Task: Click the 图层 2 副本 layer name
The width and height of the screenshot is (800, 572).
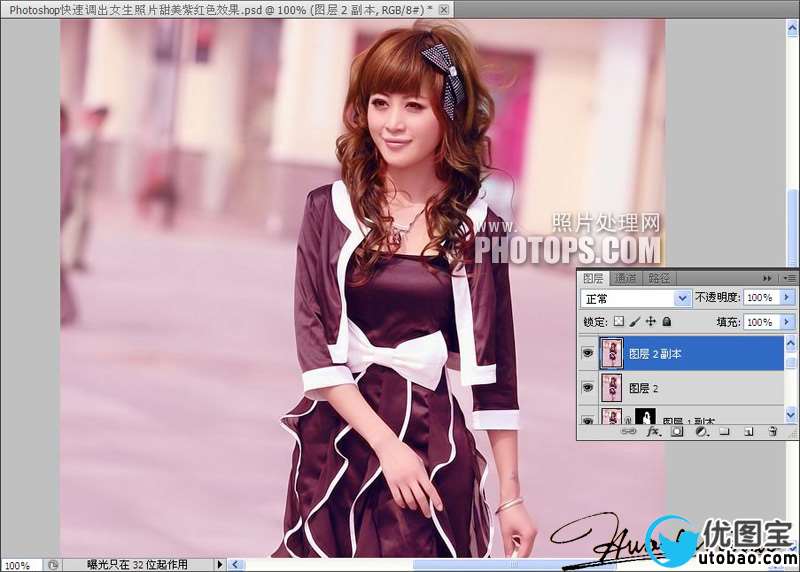Action: (655, 354)
